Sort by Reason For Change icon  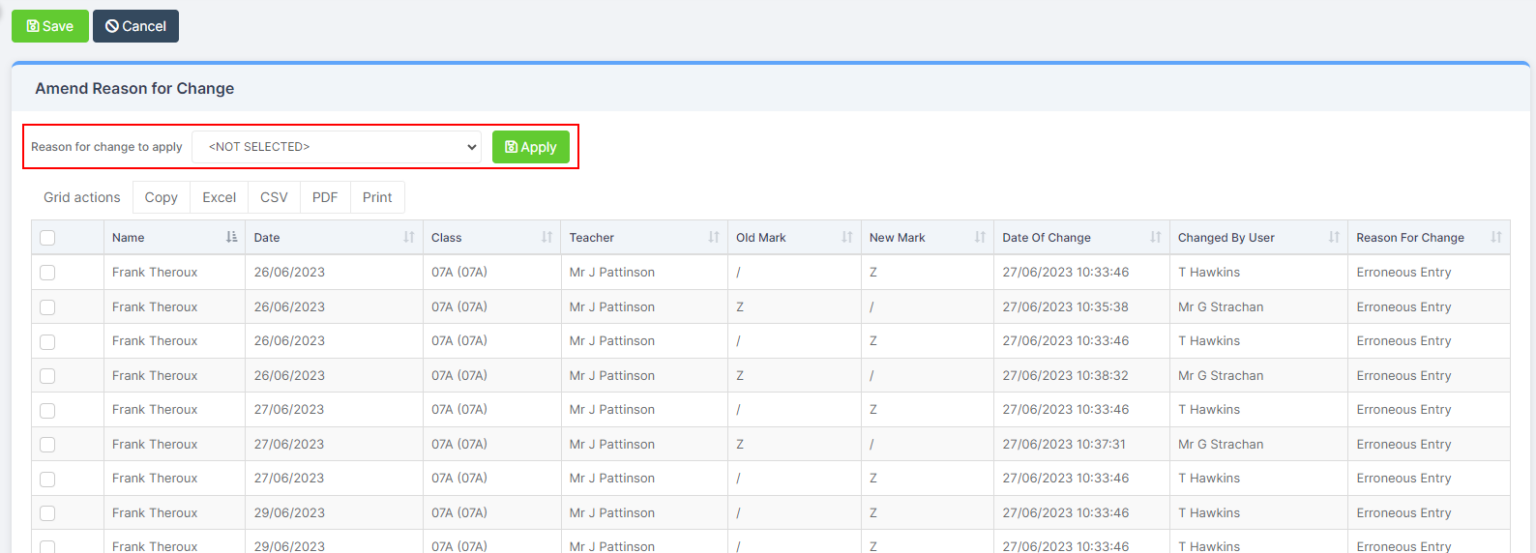click(x=1496, y=238)
